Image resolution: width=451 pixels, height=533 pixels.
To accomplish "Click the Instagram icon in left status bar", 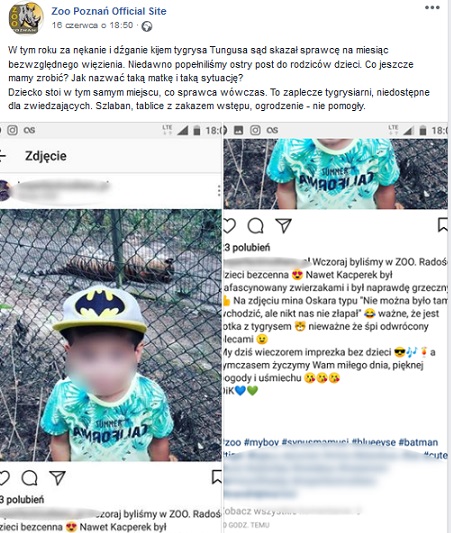I will (x=13, y=130).
